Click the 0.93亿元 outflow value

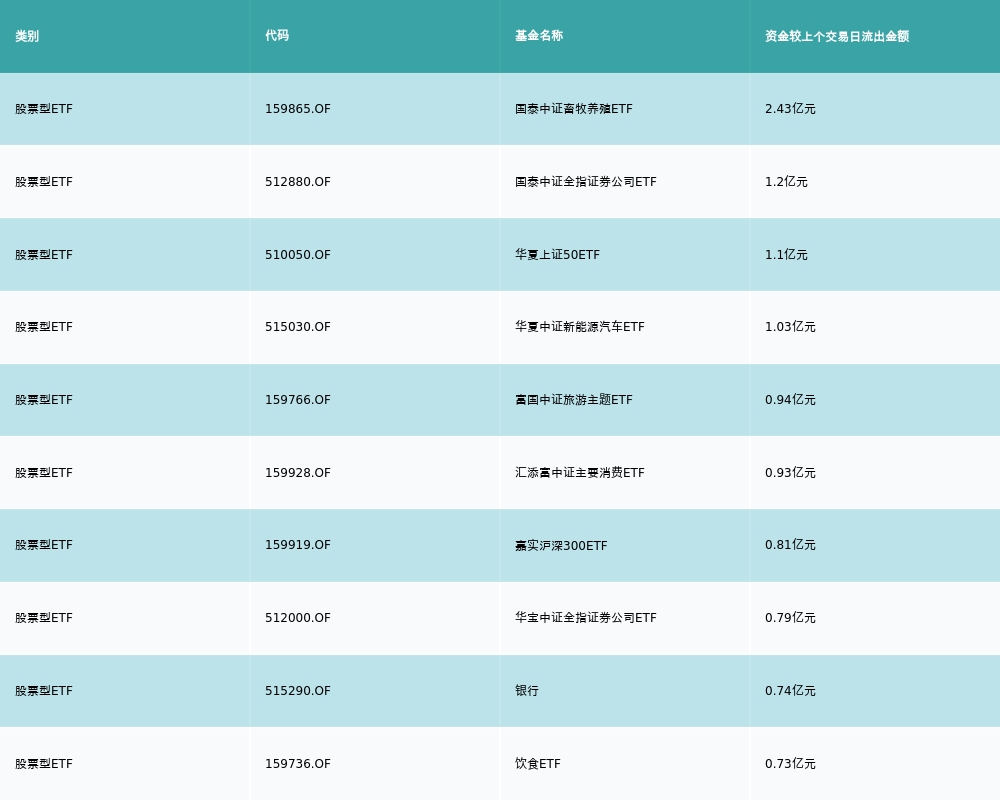point(790,473)
